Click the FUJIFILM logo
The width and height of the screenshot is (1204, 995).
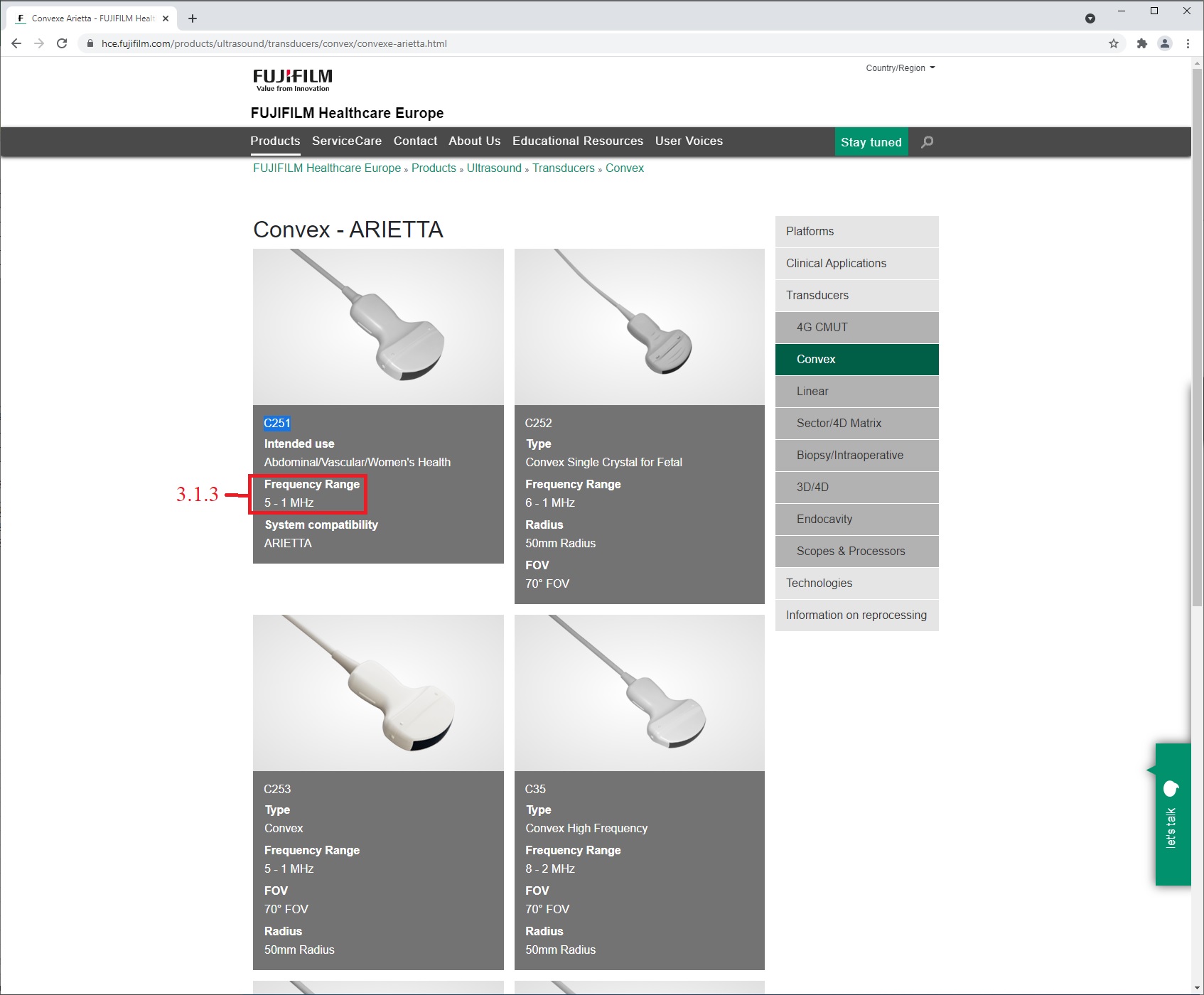(x=292, y=80)
